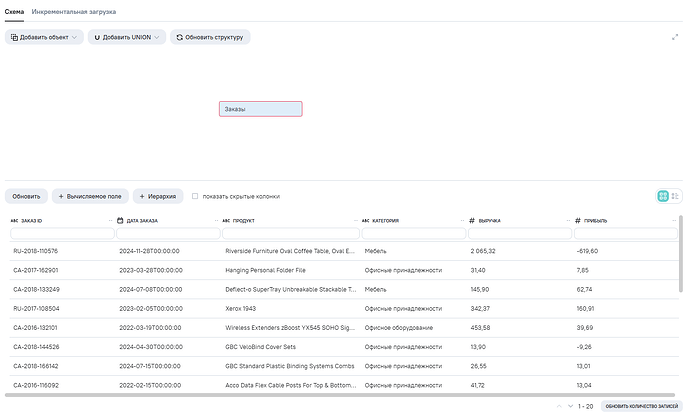Enable the 'показать скрытые колонки' checkbox
This screenshot has width=690, height=418.
point(195,196)
